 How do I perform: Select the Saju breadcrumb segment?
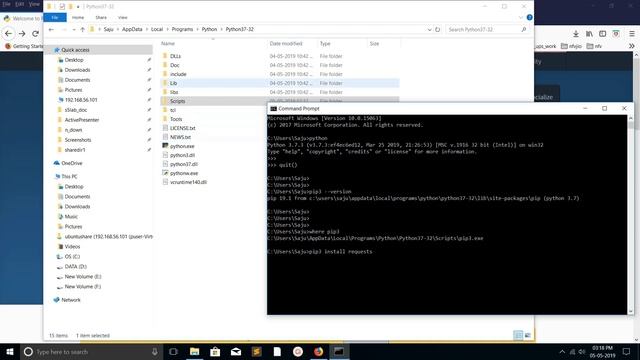point(108,29)
